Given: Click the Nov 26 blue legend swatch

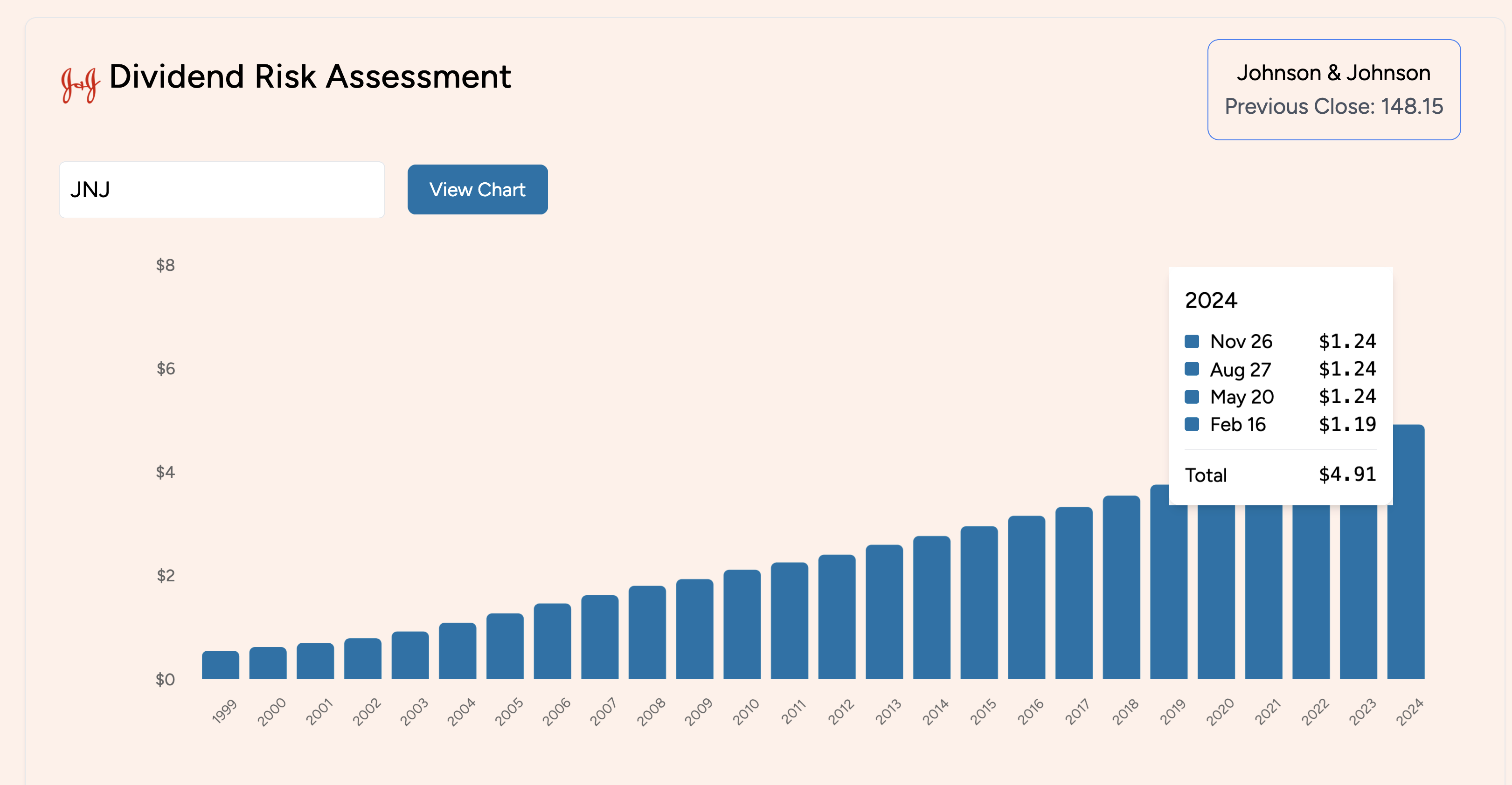Looking at the screenshot, I should (x=1192, y=342).
